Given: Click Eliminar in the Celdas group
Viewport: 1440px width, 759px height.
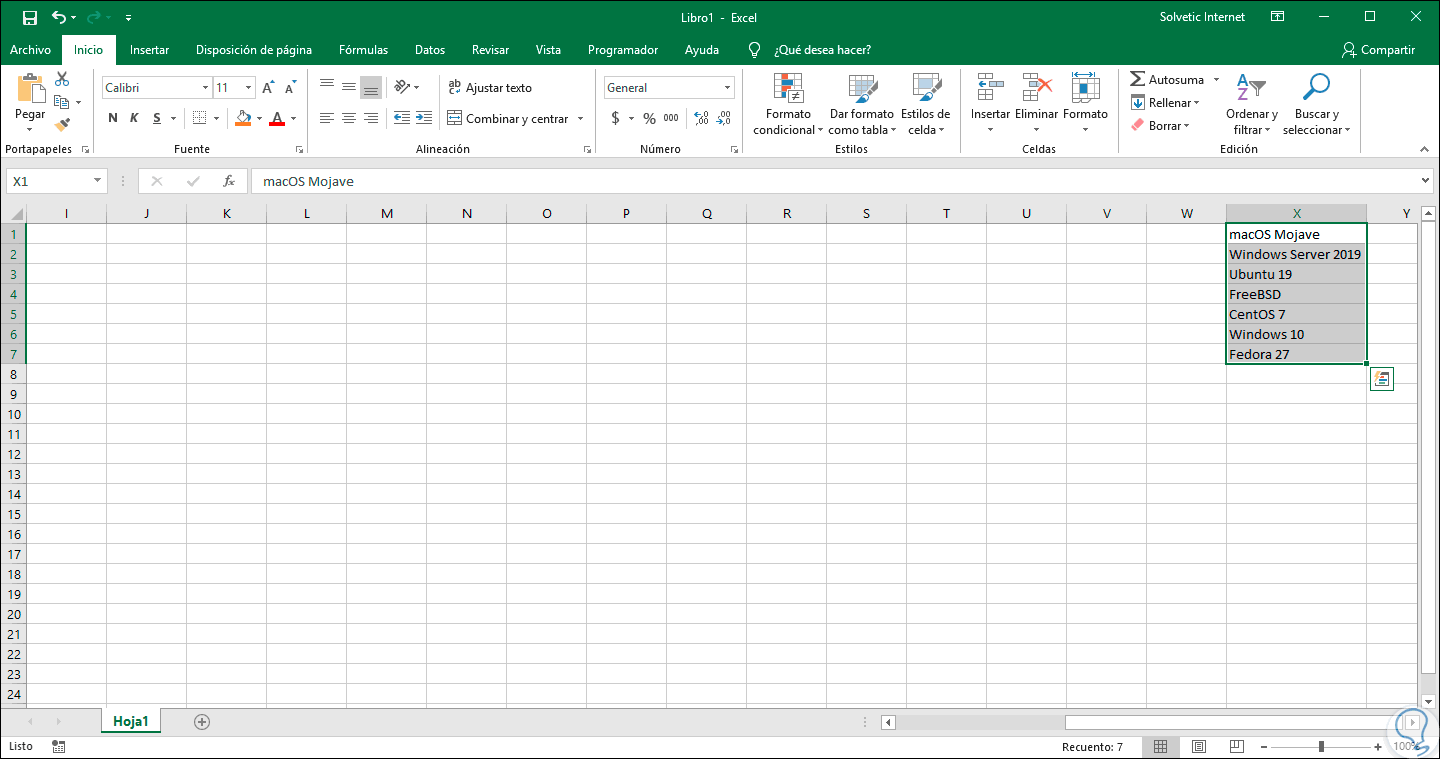Looking at the screenshot, I should pos(1036,104).
